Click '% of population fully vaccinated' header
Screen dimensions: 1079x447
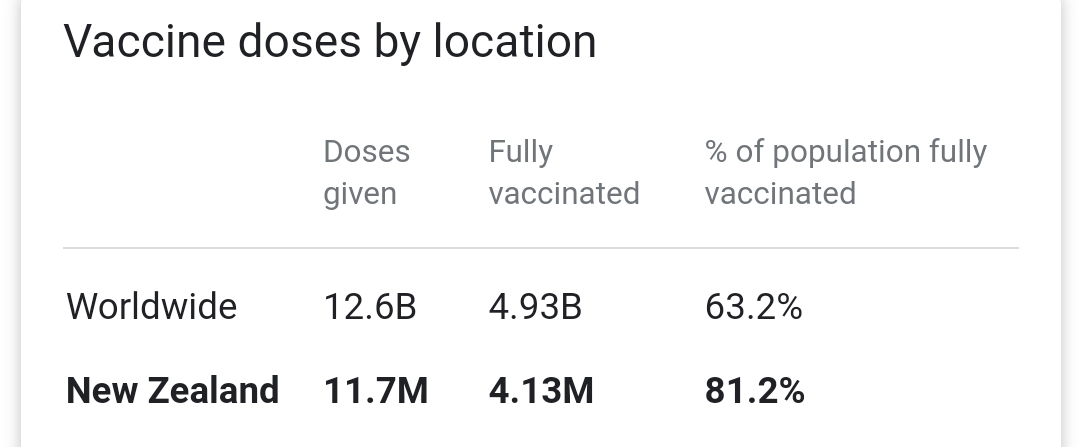846,173
